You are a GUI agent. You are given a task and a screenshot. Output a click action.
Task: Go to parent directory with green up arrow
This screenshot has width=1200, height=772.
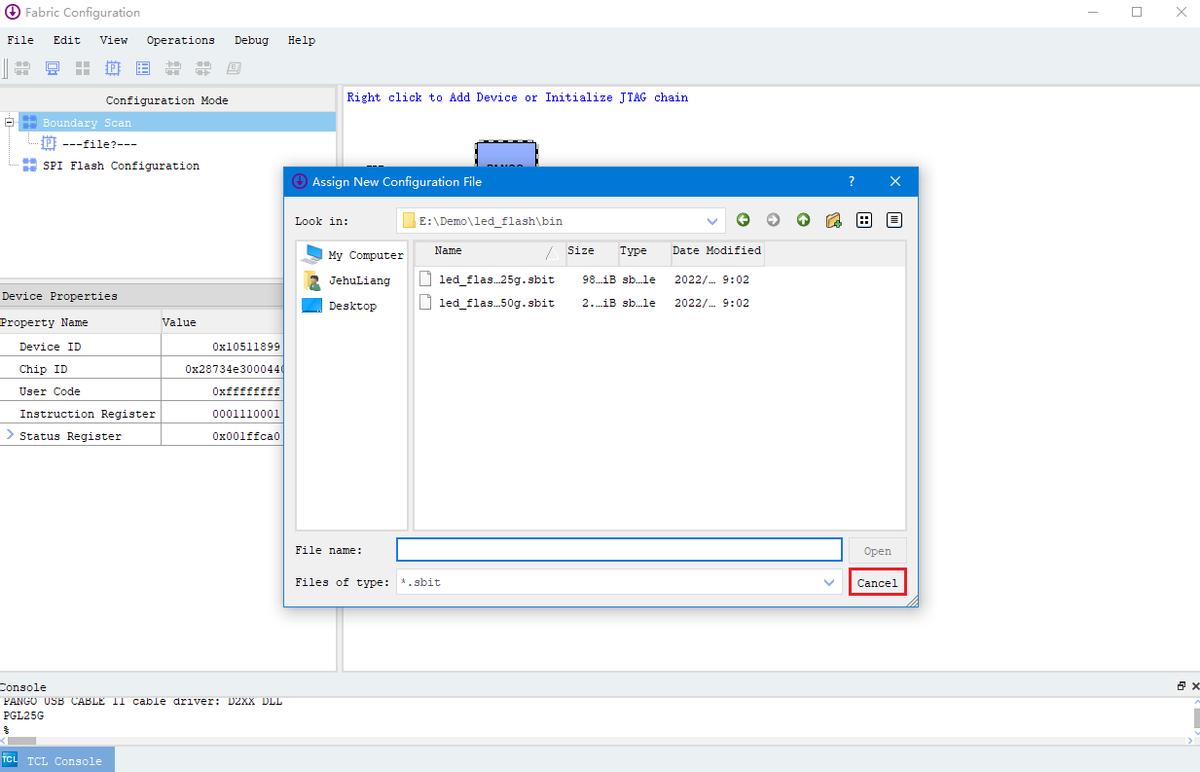[803, 220]
